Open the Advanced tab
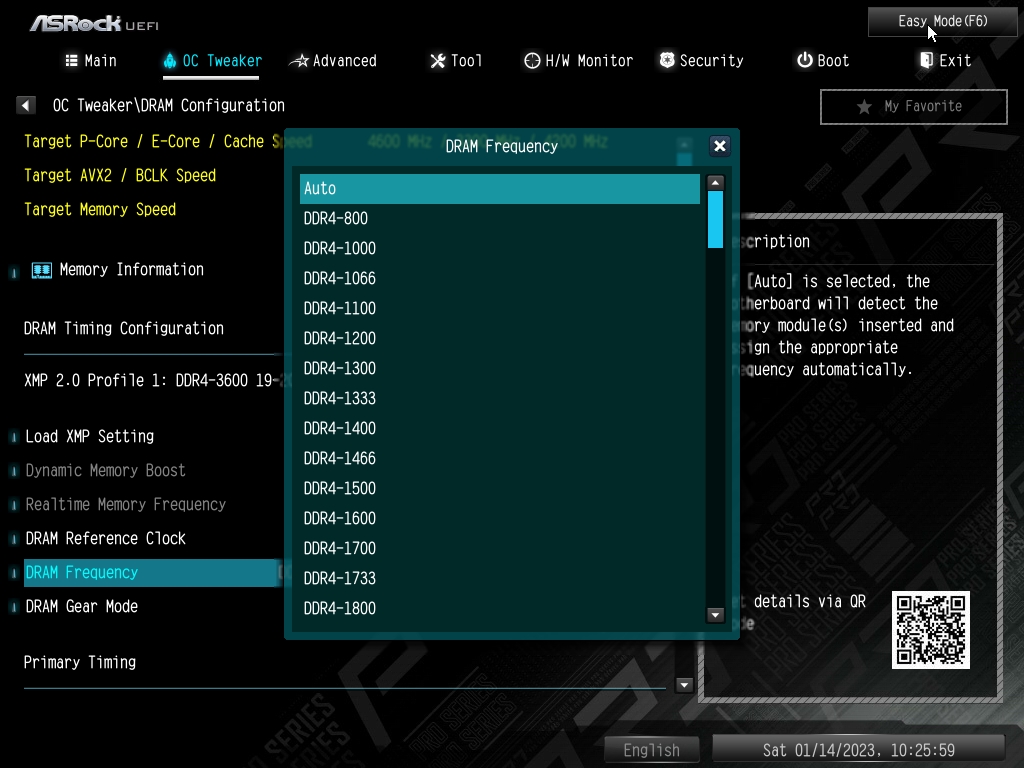 (x=334, y=61)
